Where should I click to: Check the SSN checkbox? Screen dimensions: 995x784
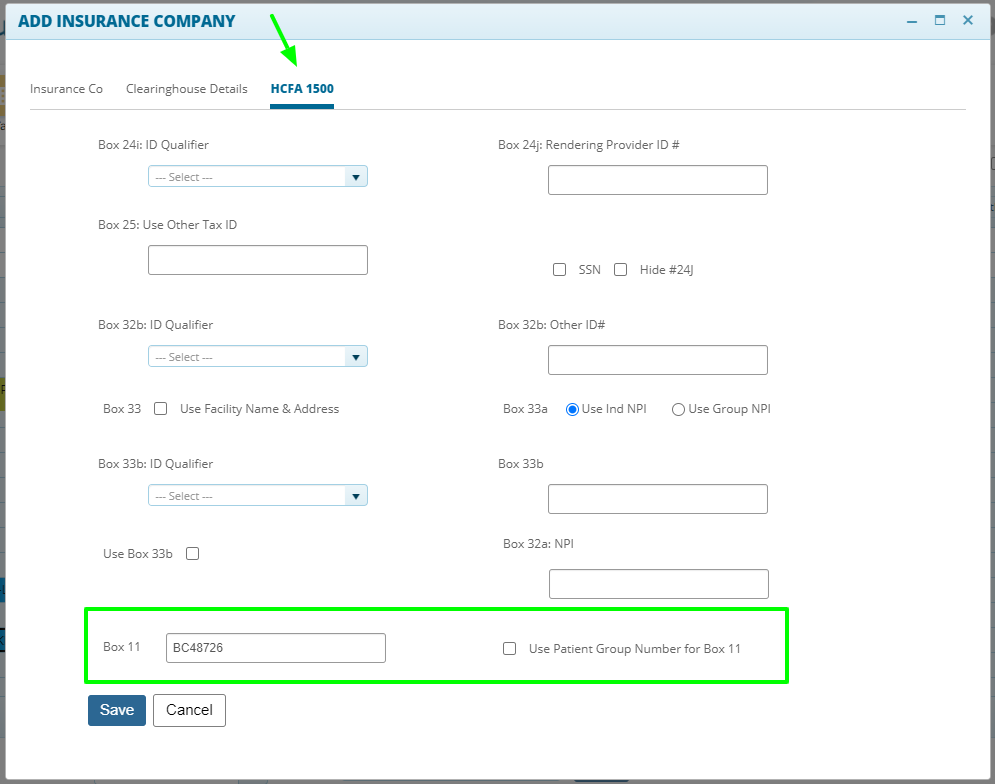click(559, 270)
